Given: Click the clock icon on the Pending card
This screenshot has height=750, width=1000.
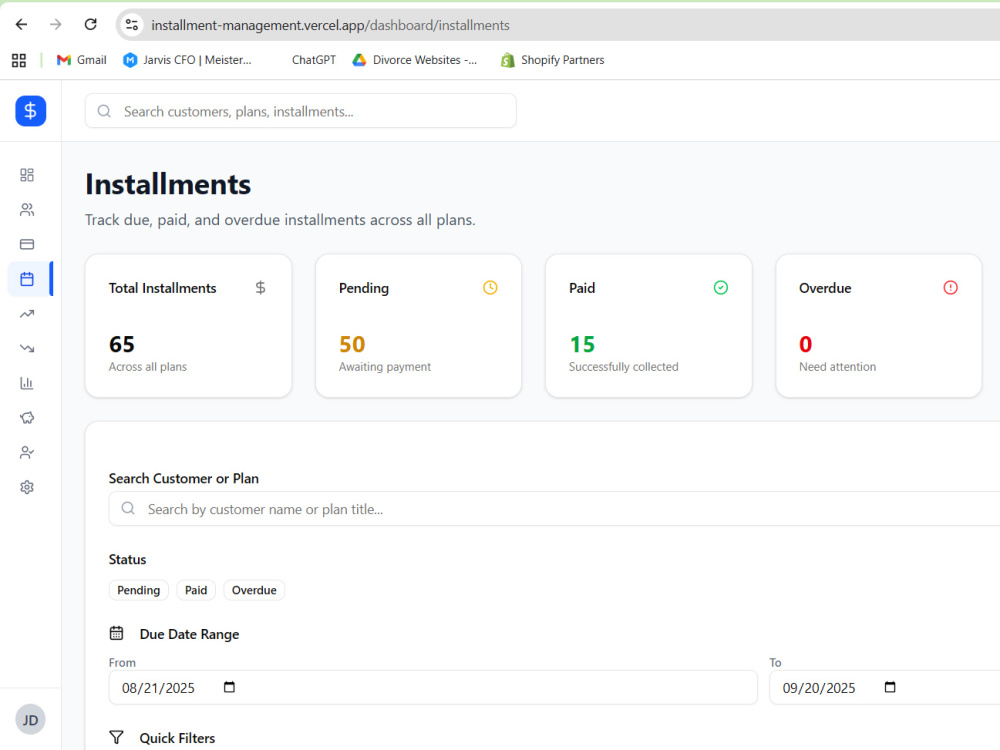Looking at the screenshot, I should [x=490, y=288].
